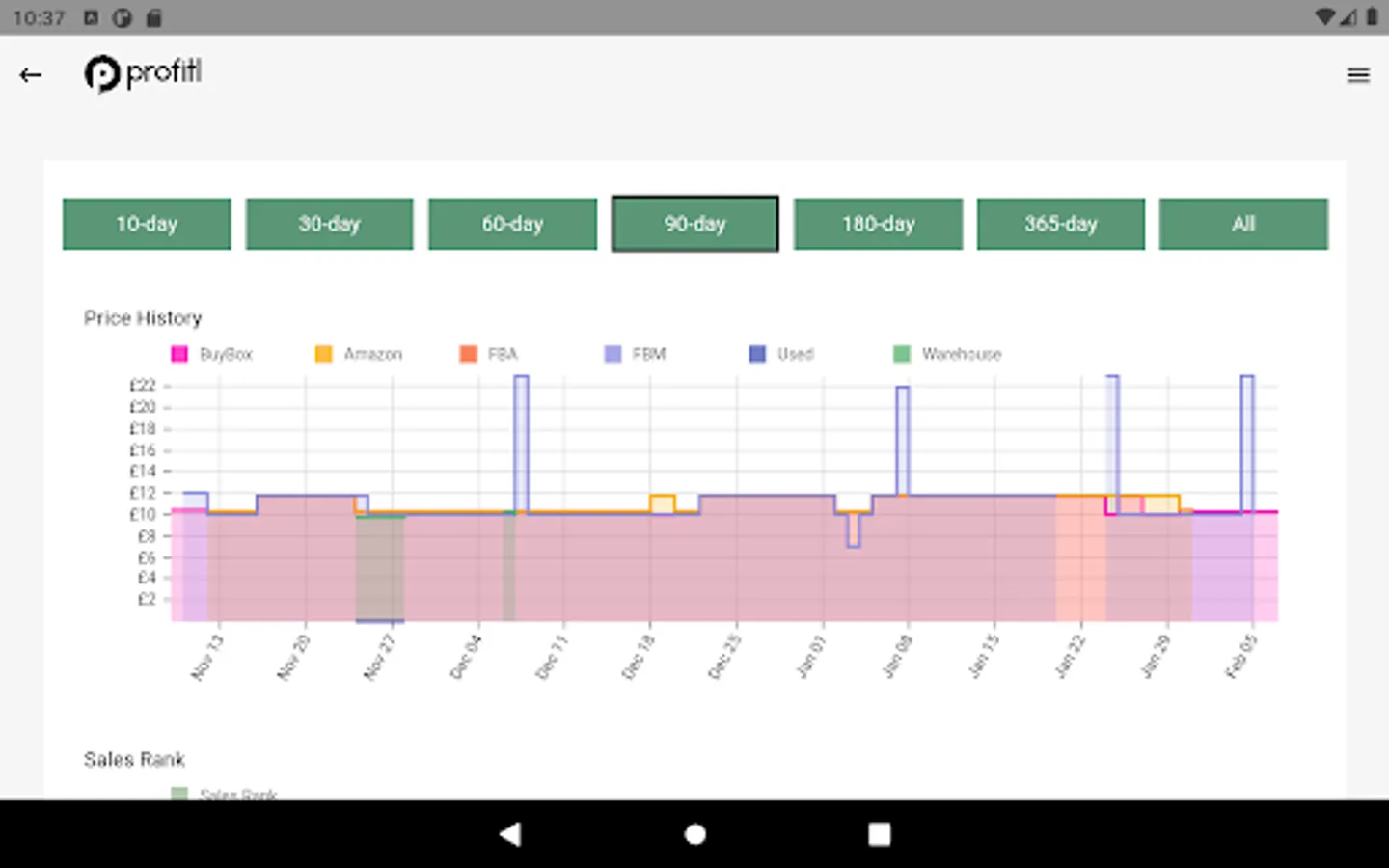This screenshot has height=868, width=1389.
Task: Select the 90-day range button
Action: coord(694,224)
